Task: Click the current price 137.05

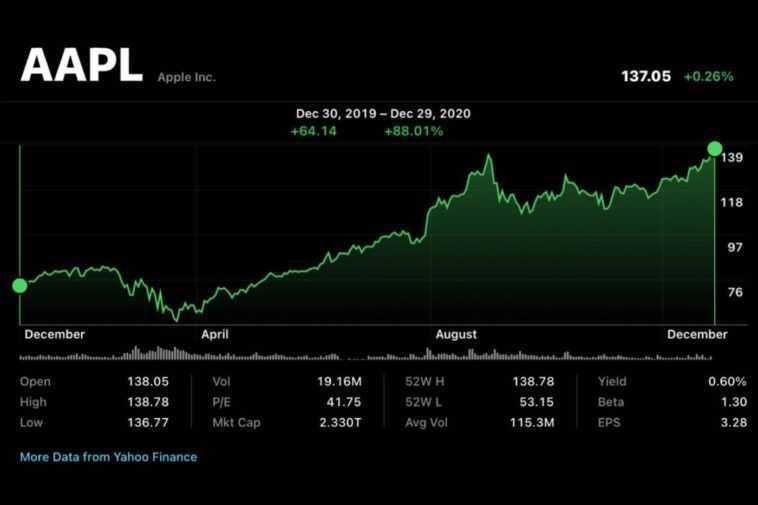Action: coord(646,76)
